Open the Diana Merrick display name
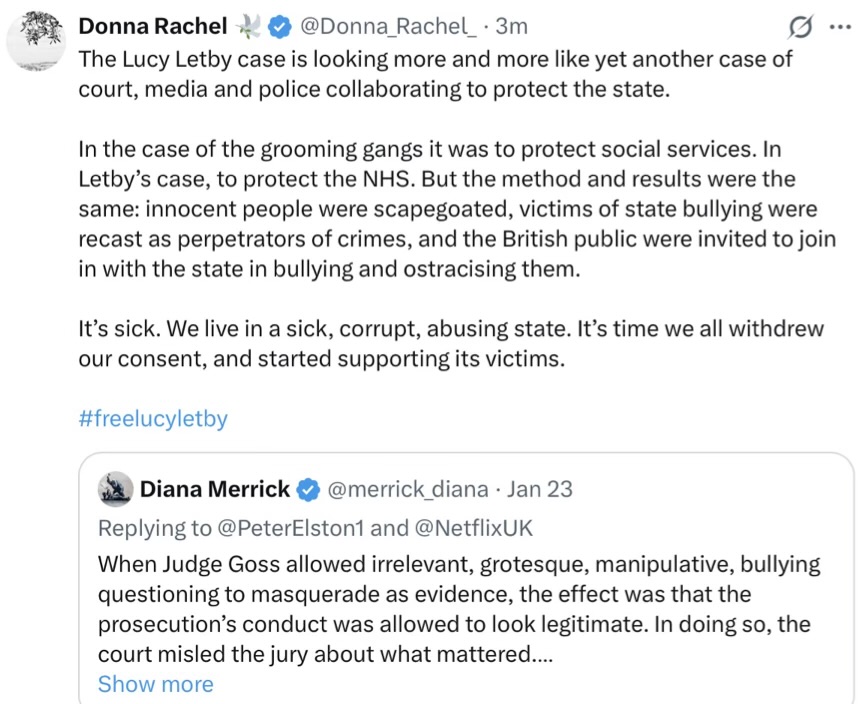The image size is (862, 704). click(x=215, y=489)
